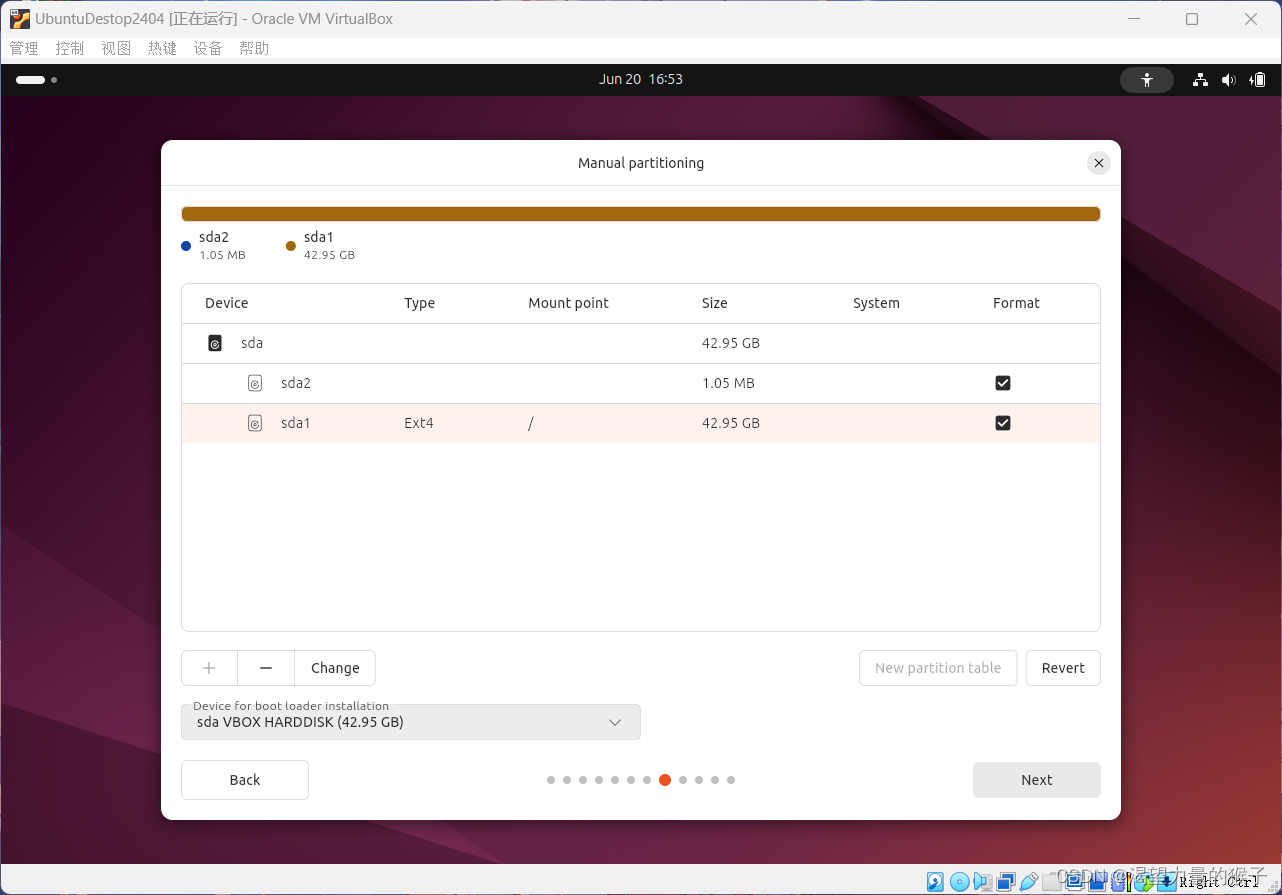Click the brown sda1 disk usage bar
Image resolution: width=1282 pixels, height=895 pixels.
tap(641, 214)
